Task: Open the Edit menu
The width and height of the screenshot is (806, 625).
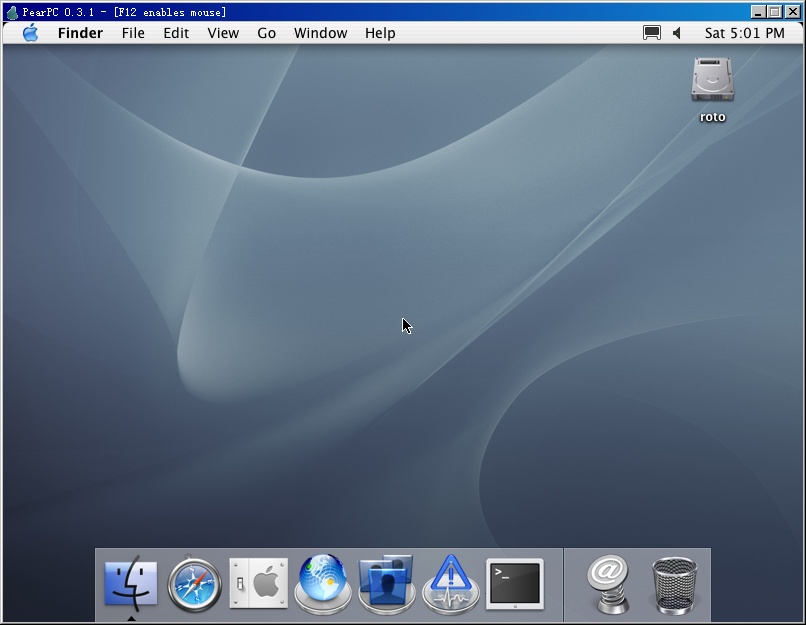Action: click(x=176, y=33)
